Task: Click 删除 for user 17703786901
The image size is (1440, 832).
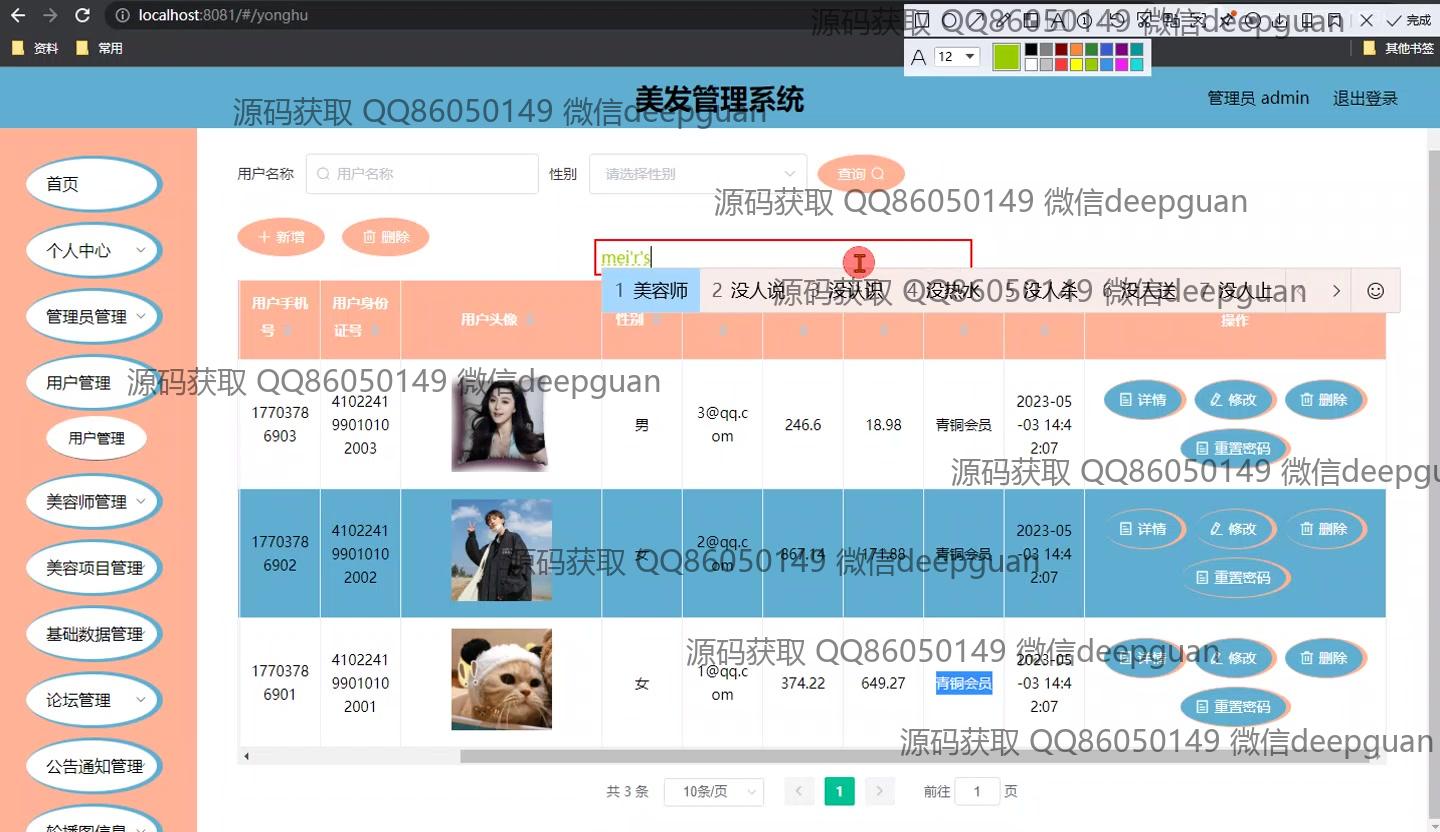Action: click(x=1324, y=658)
